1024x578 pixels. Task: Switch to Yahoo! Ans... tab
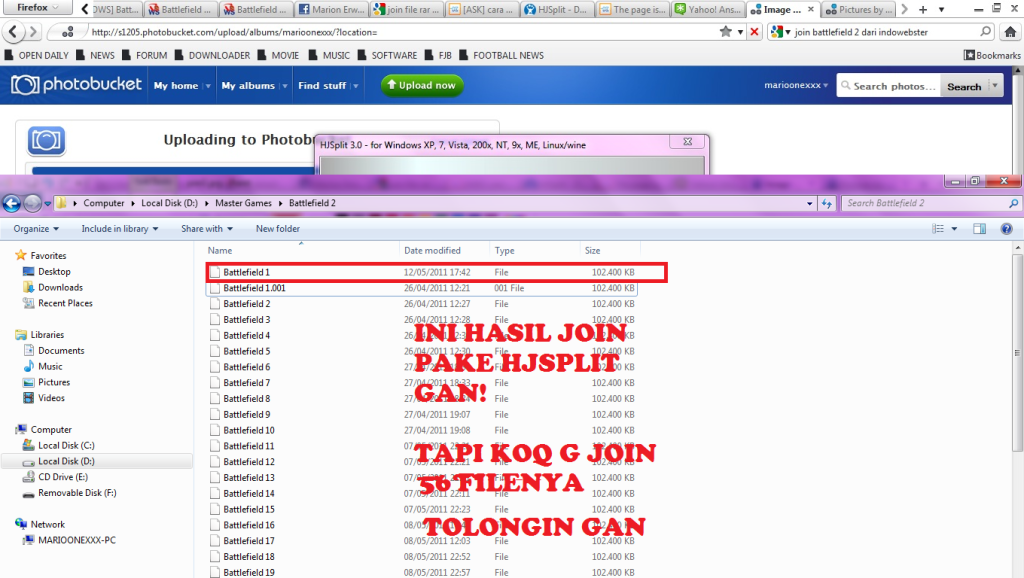pyautogui.click(x=708, y=9)
